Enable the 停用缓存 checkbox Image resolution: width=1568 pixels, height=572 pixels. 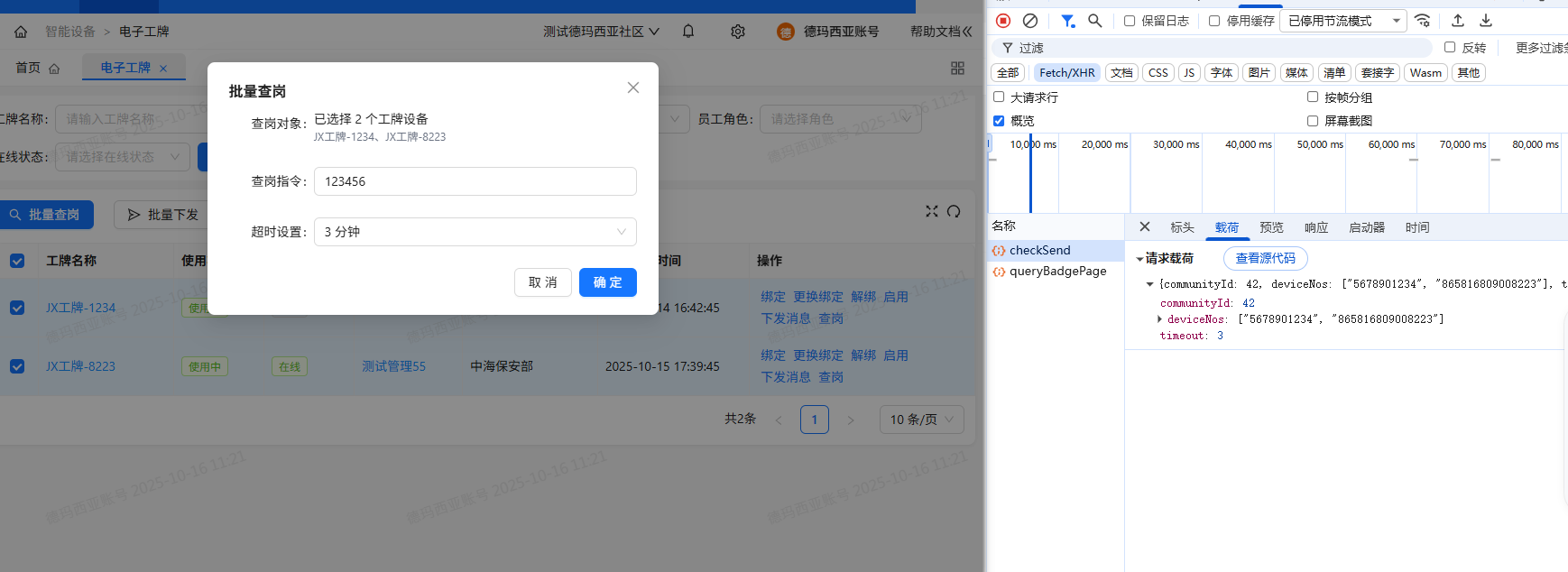coord(1214,21)
